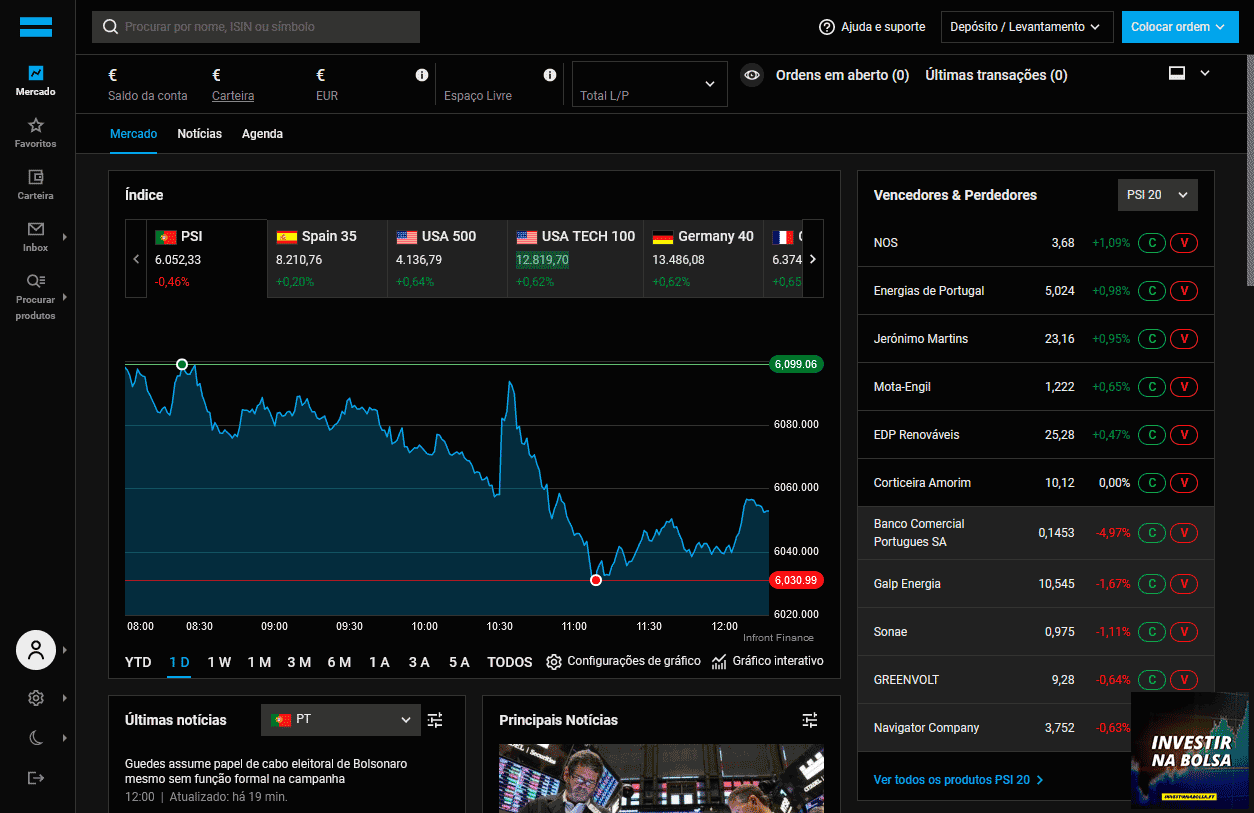Click sell V for EDP Renováveis
The height and width of the screenshot is (813, 1254).
coord(1184,435)
